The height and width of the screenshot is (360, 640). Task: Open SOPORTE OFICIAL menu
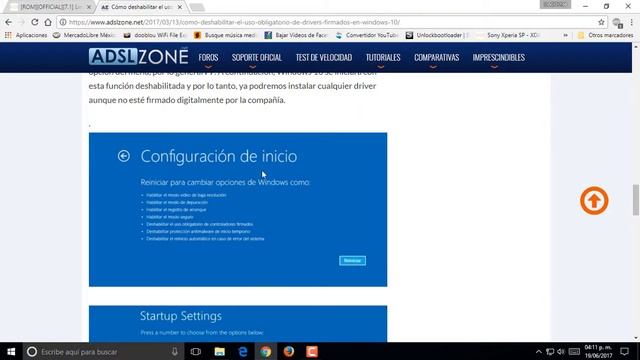pyautogui.click(x=257, y=58)
